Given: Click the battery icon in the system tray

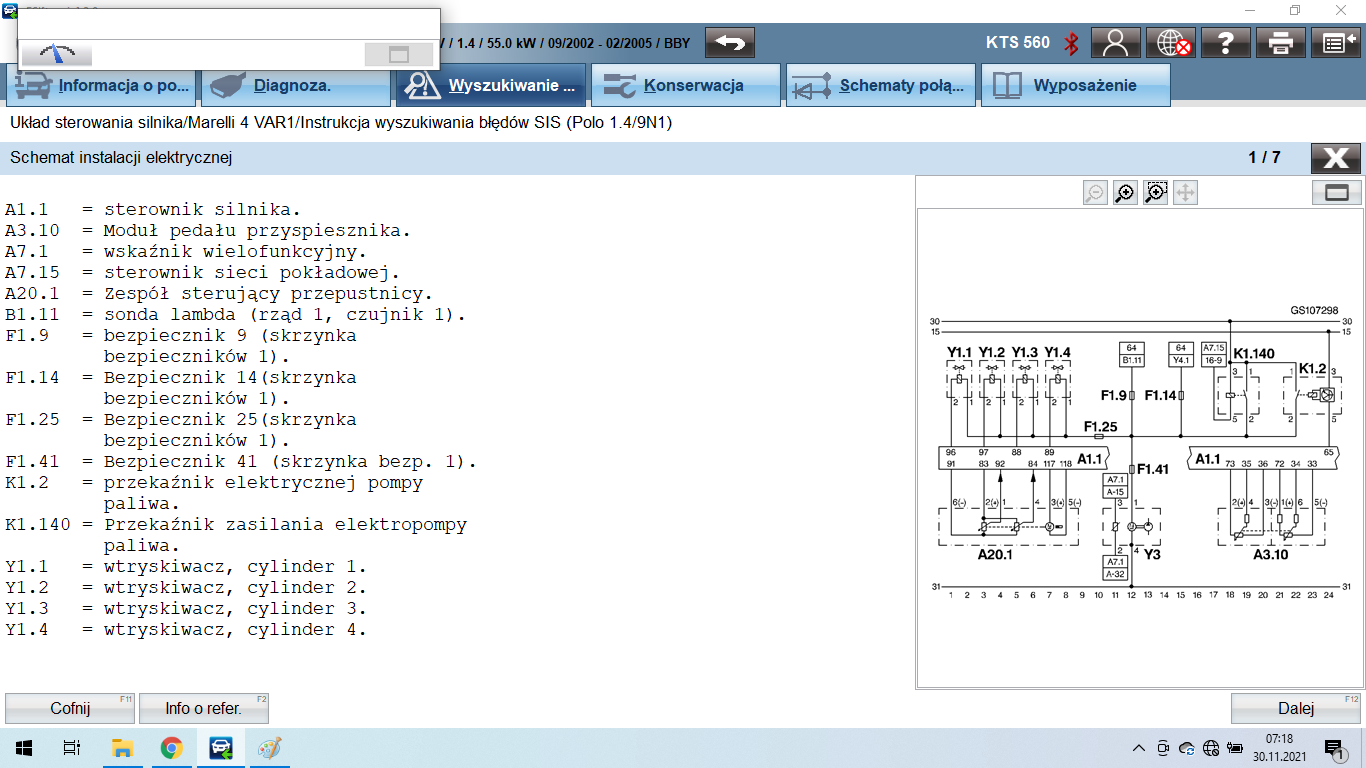Looking at the screenshot, I should [x=1235, y=748].
